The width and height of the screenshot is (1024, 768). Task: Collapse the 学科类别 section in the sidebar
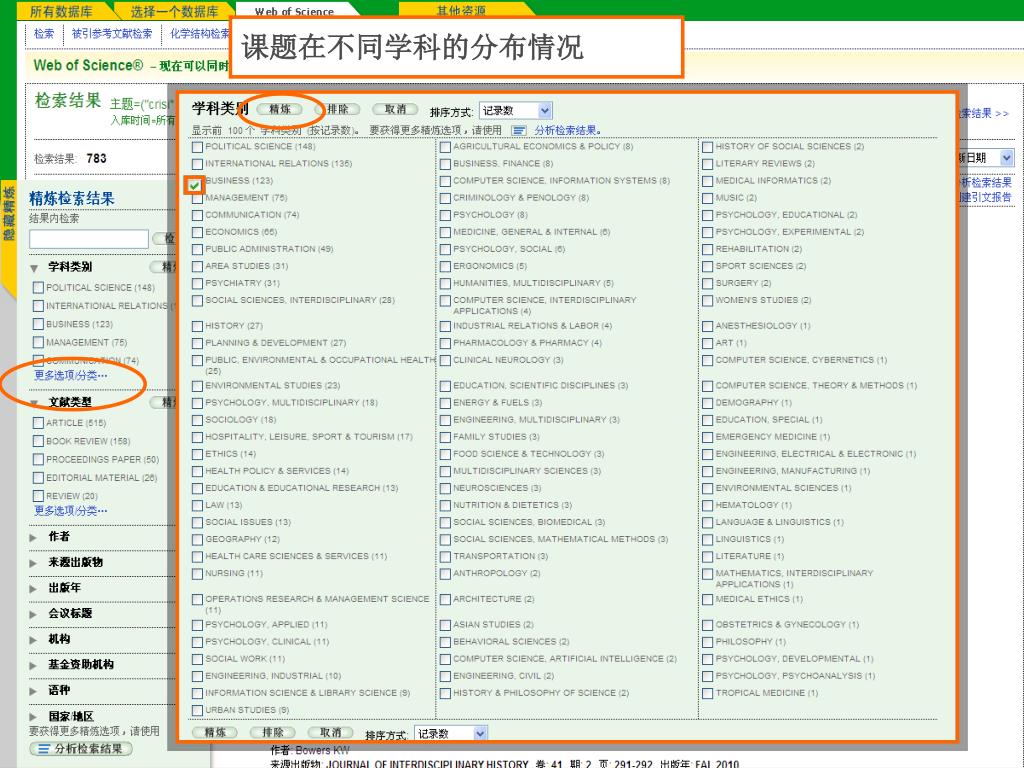tap(33, 268)
